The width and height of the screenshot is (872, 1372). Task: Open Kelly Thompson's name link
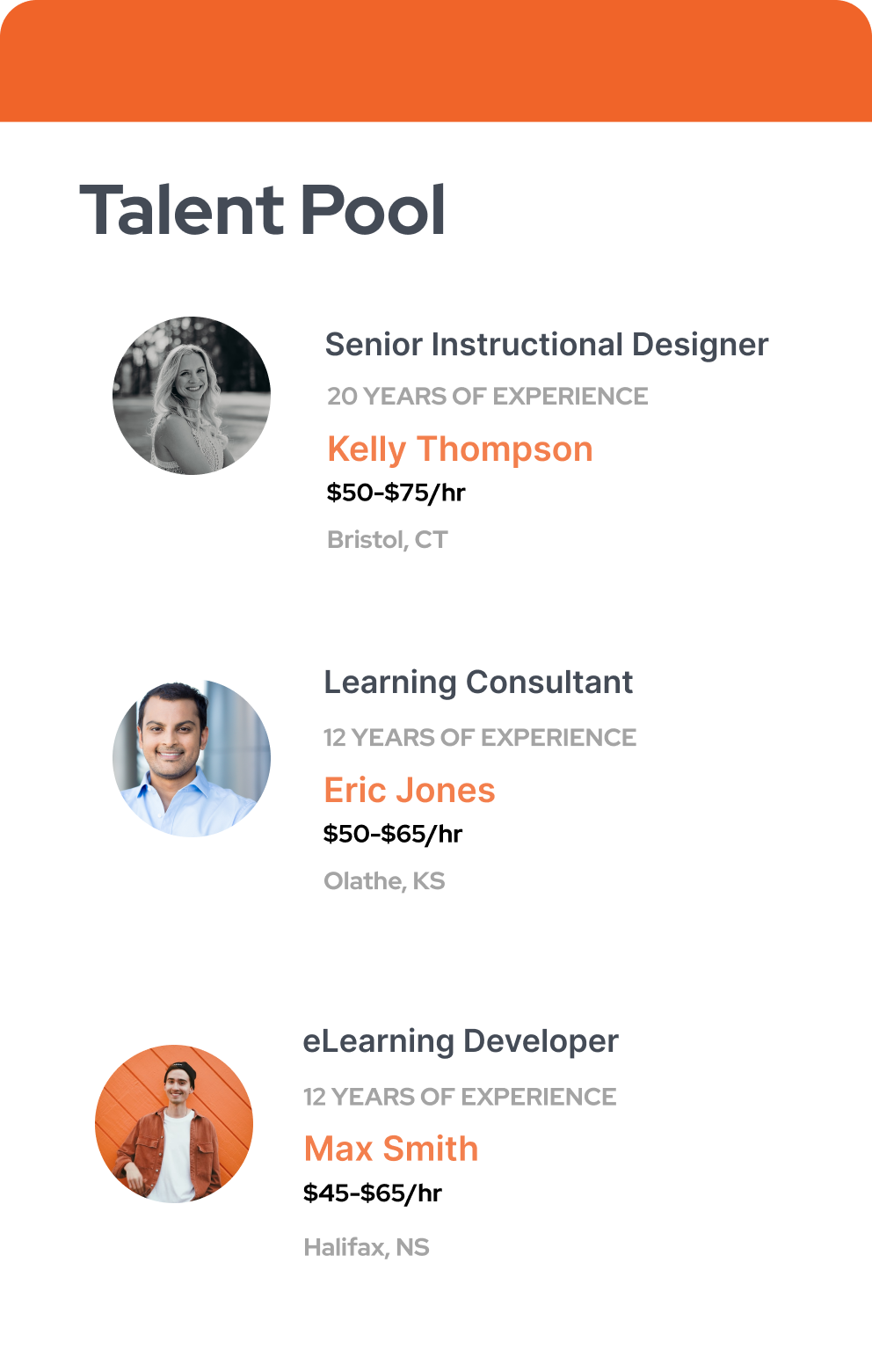[x=460, y=449]
